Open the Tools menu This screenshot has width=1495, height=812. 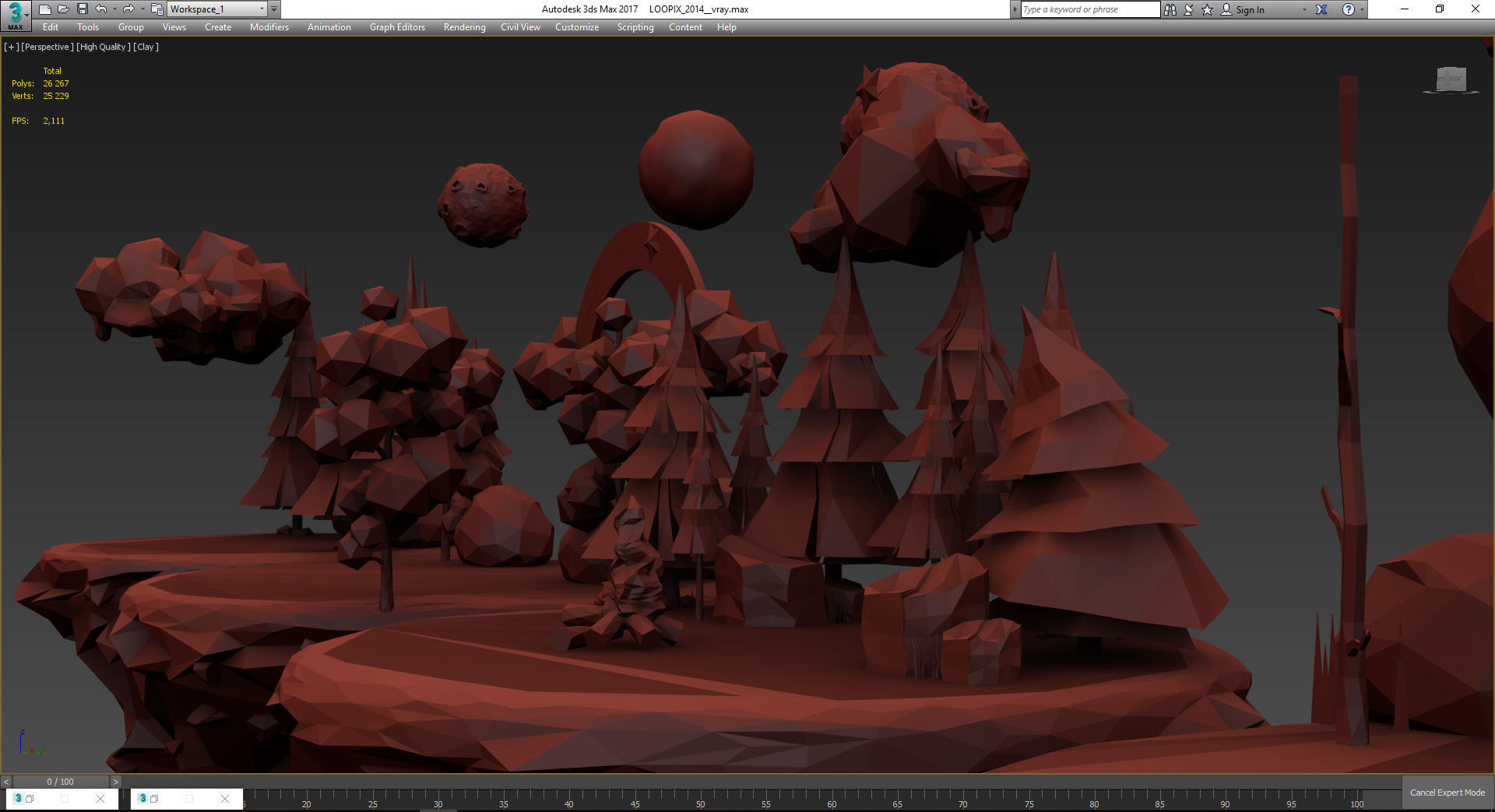tap(88, 27)
